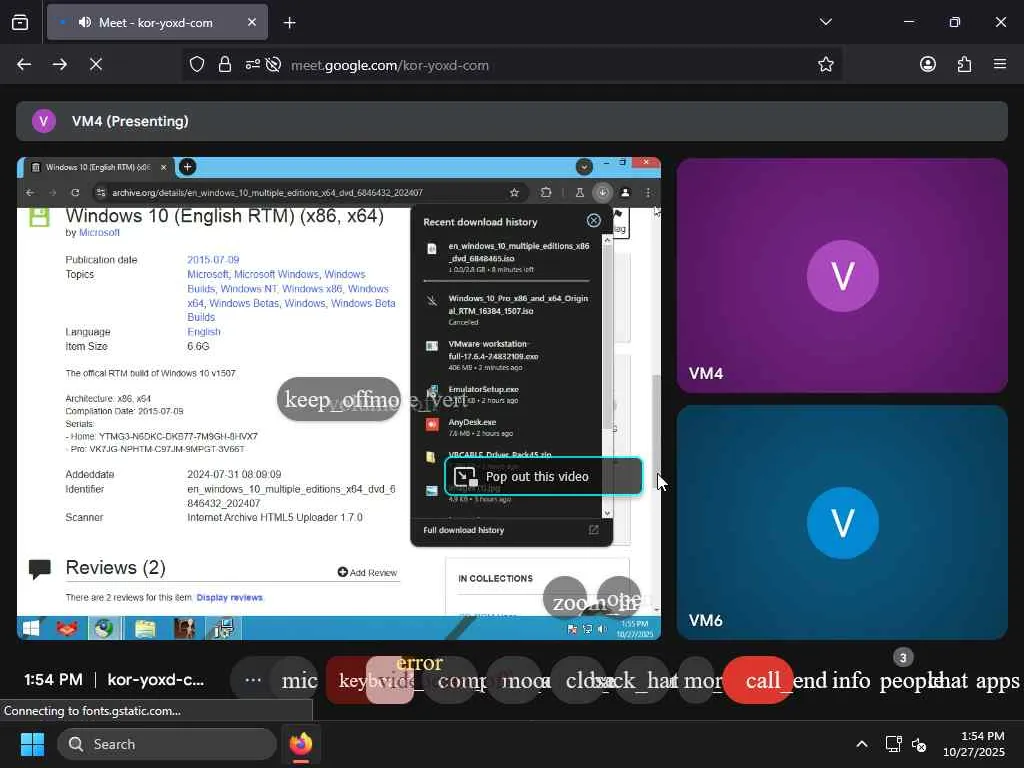Open Meet activities apps panel
The width and height of the screenshot is (1024, 768).
tap(997, 680)
